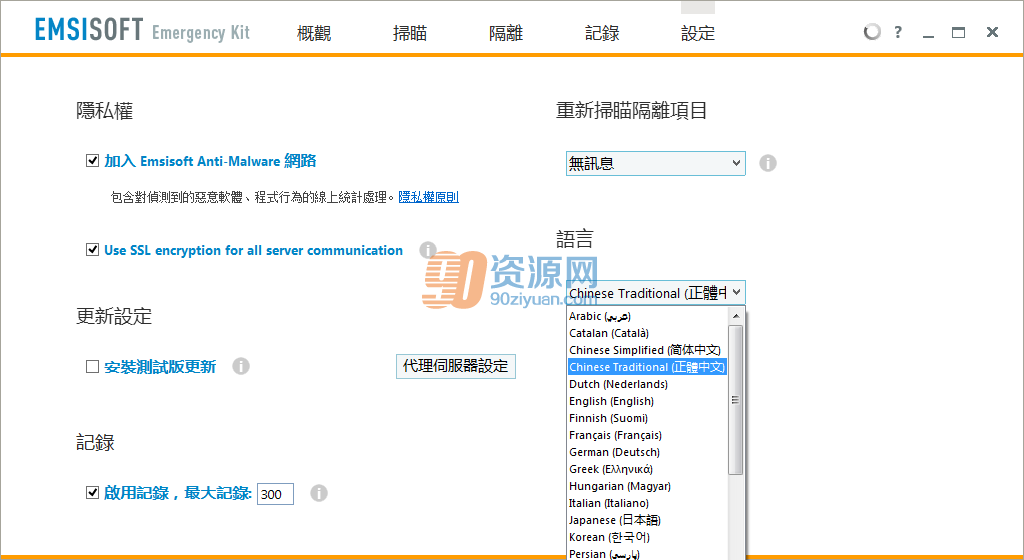Click the language list scroll-up arrow
This screenshot has width=1024, height=560.
(736, 316)
